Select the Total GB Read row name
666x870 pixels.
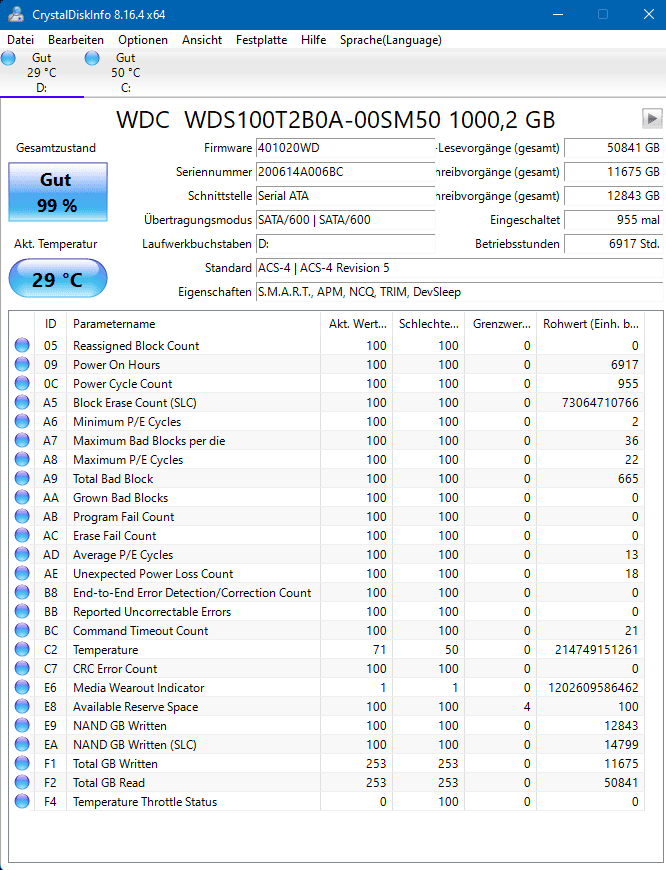click(x=109, y=783)
